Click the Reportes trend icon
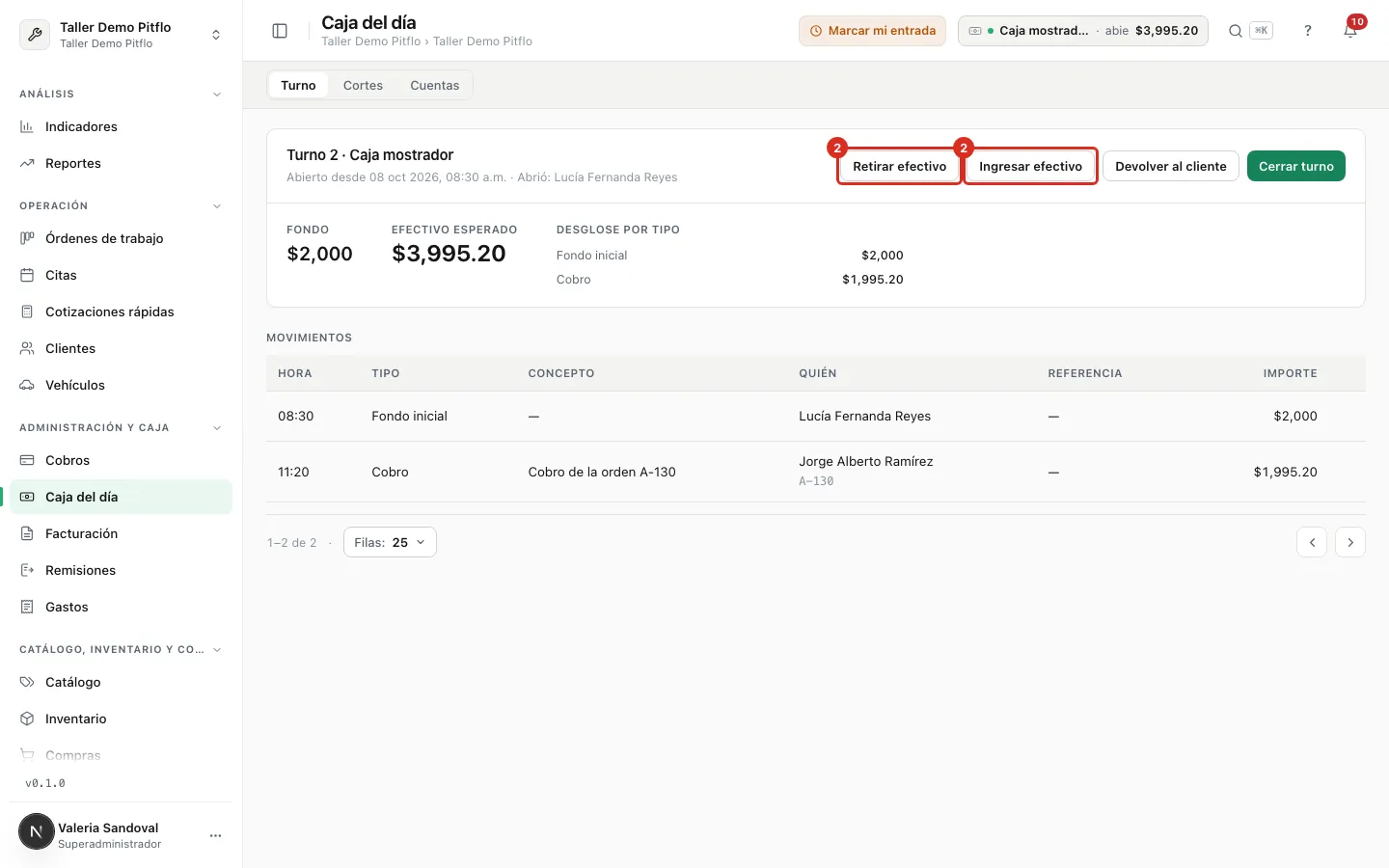Screen dimensions: 1389x868 tap(27, 163)
